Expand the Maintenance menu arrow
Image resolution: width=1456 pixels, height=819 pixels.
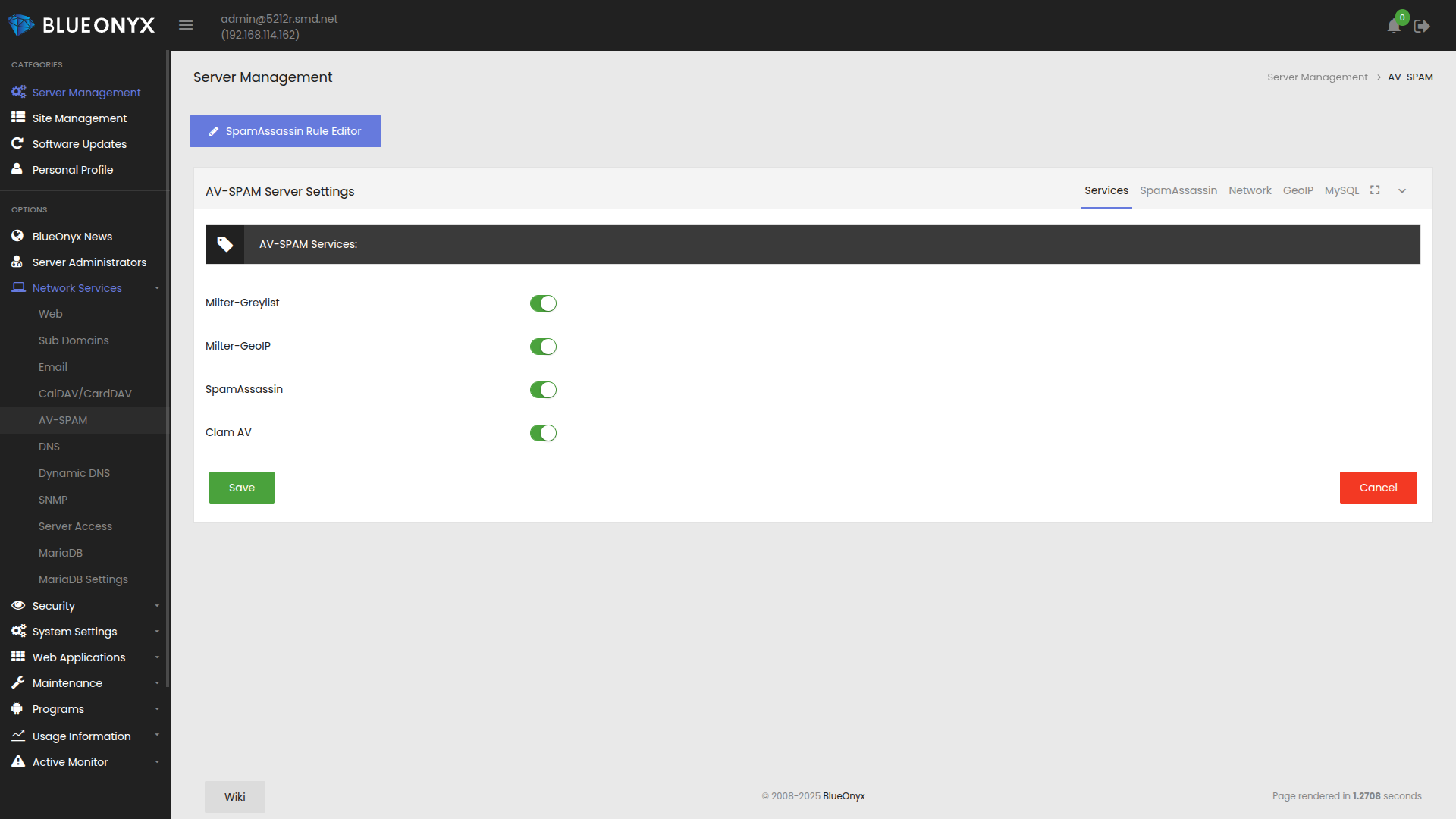coord(157,683)
